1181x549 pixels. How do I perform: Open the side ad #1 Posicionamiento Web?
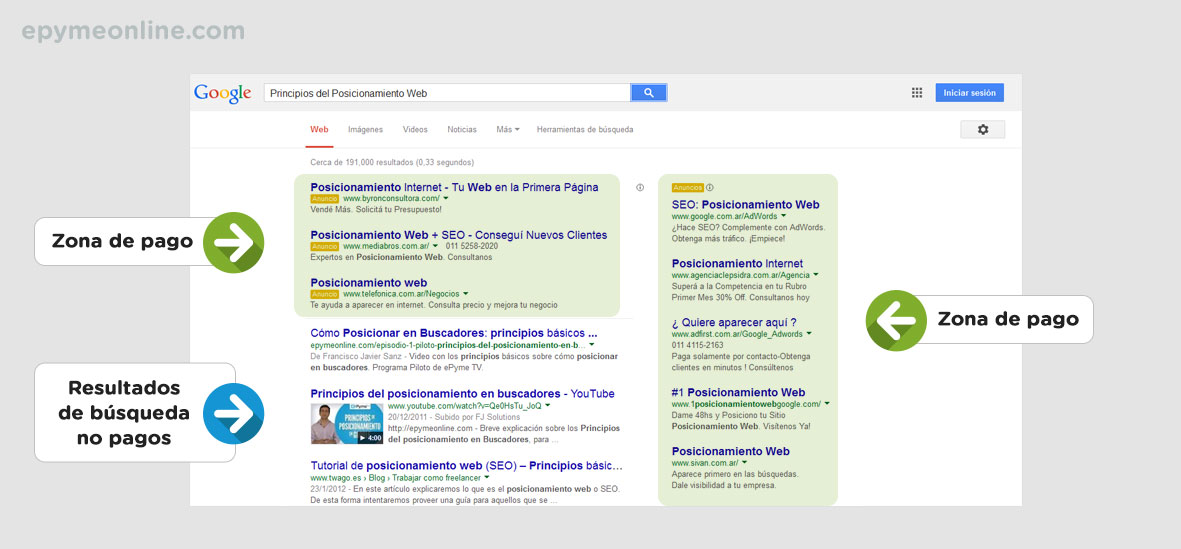click(738, 392)
